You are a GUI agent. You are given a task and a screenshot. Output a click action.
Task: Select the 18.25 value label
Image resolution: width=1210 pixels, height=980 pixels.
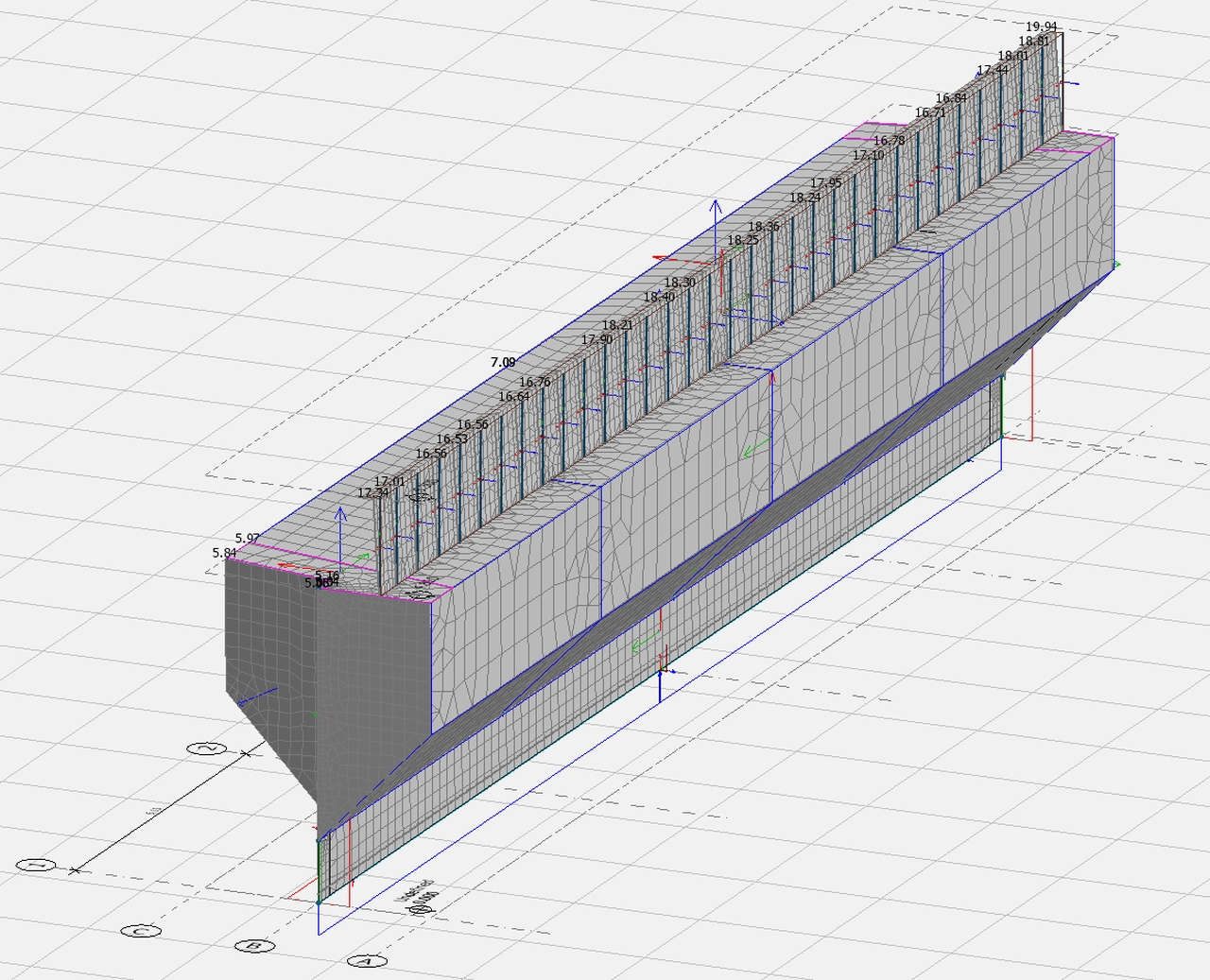(x=743, y=241)
